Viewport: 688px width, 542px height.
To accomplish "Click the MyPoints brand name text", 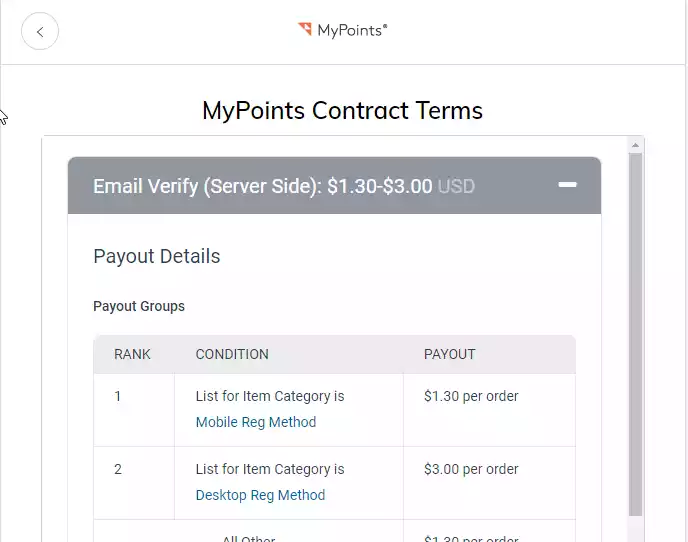I will pyautogui.click(x=352, y=30).
